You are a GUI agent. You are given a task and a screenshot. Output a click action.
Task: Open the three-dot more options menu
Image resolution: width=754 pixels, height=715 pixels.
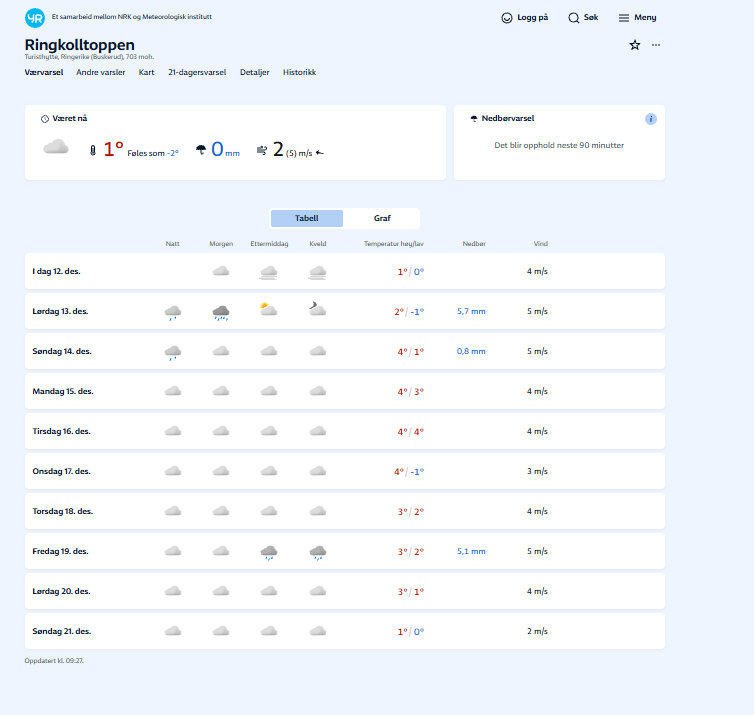tap(656, 45)
